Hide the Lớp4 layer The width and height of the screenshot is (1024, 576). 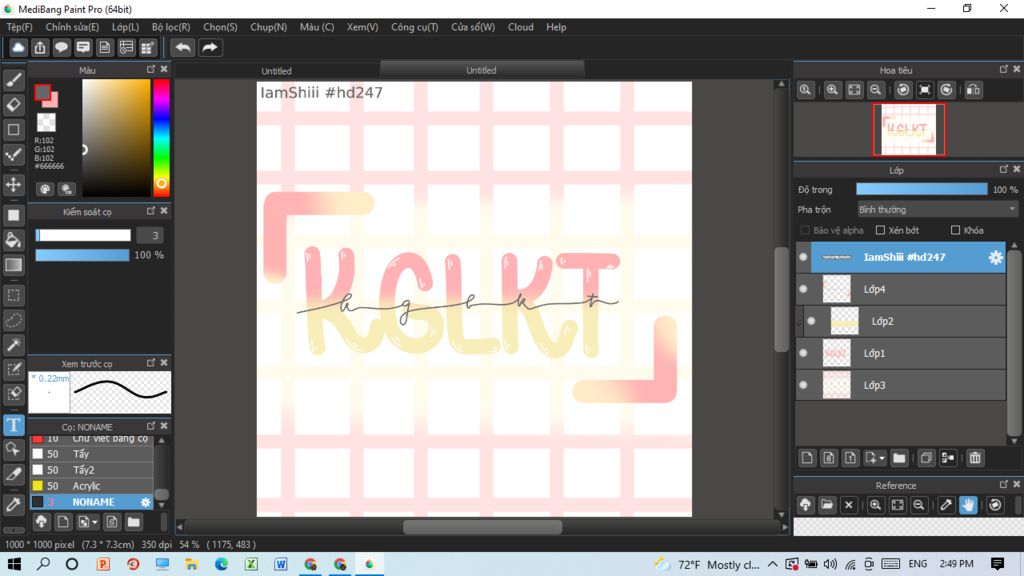(803, 289)
